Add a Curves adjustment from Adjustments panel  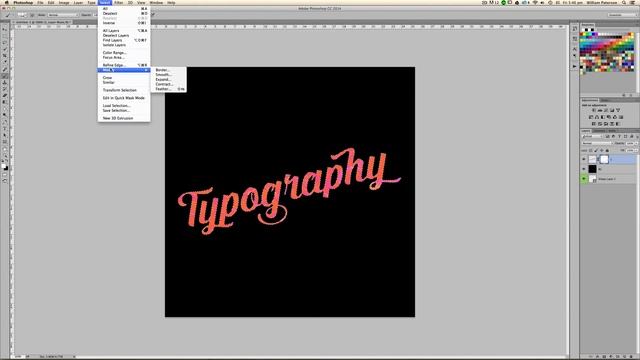pyautogui.click(x=606, y=110)
